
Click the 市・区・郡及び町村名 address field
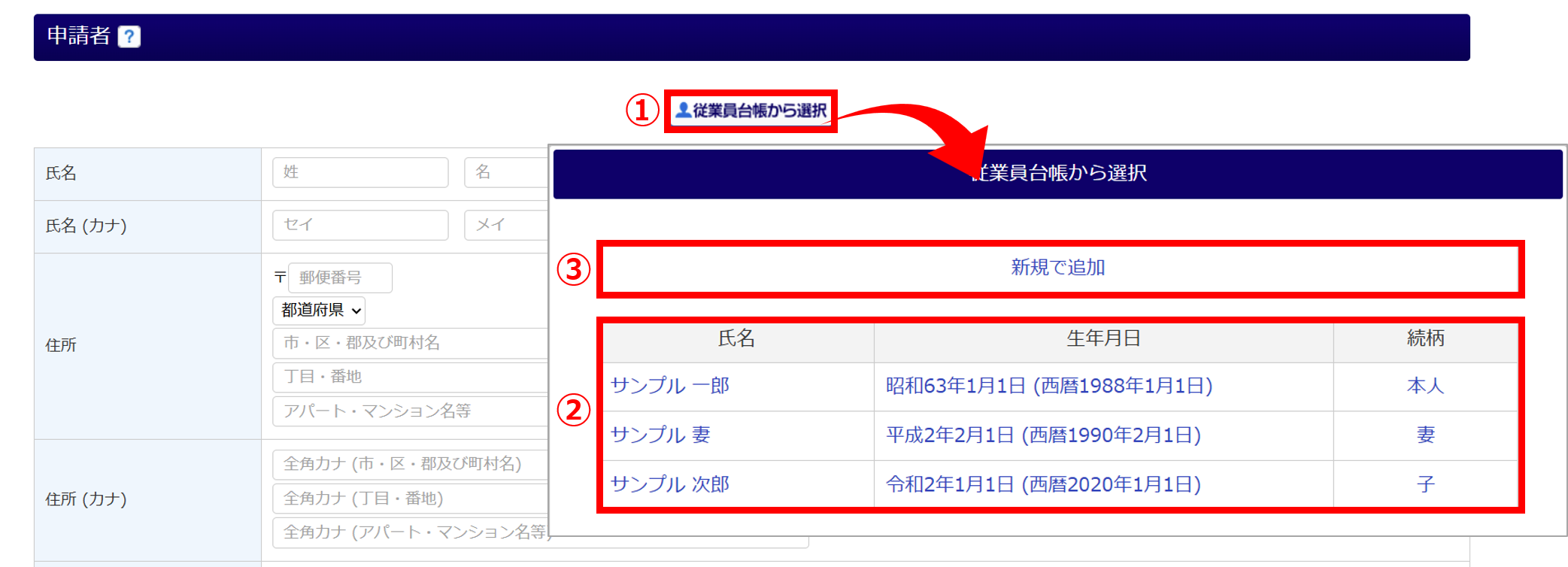411,343
